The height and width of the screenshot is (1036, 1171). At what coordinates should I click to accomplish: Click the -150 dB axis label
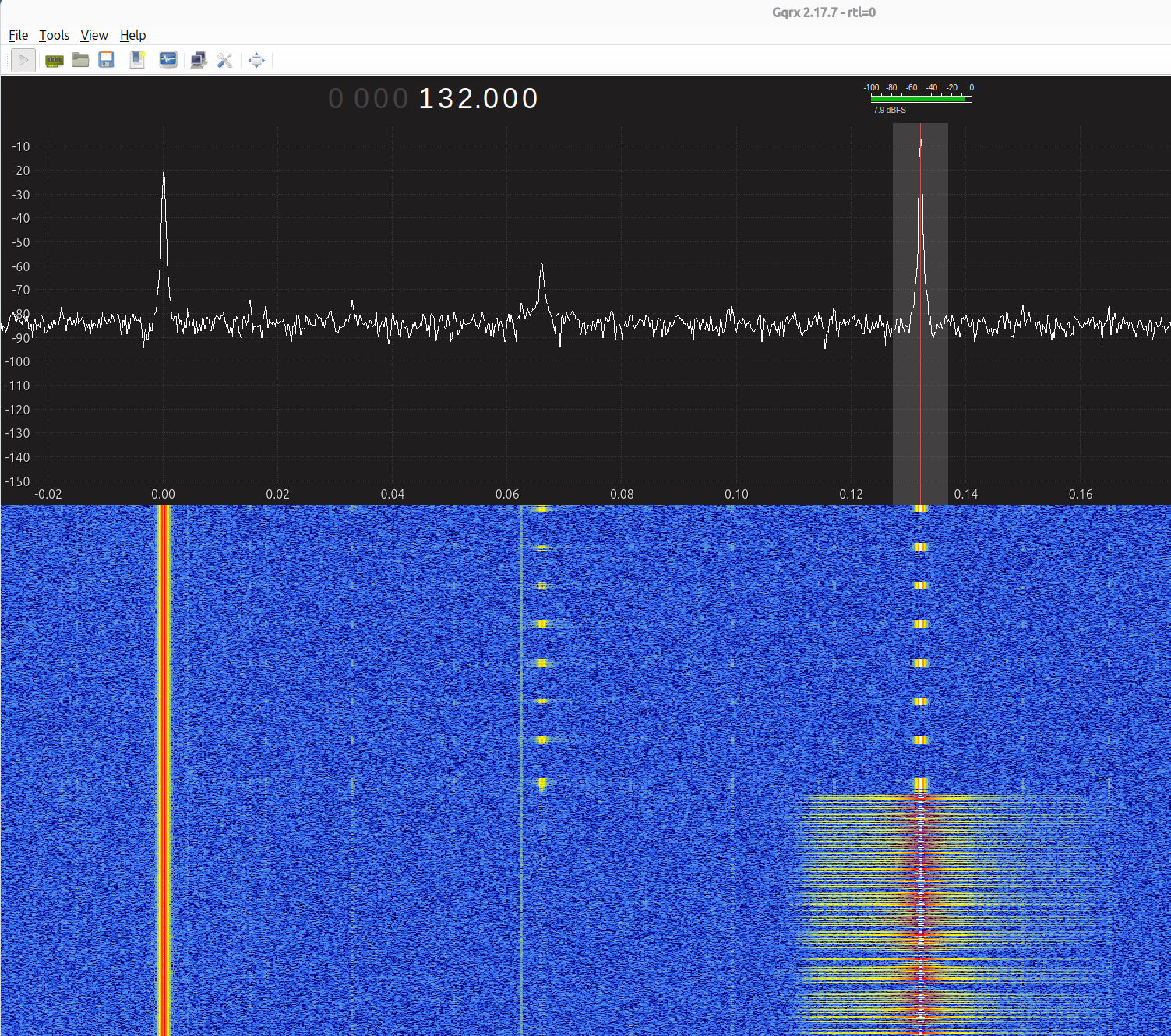[17, 481]
